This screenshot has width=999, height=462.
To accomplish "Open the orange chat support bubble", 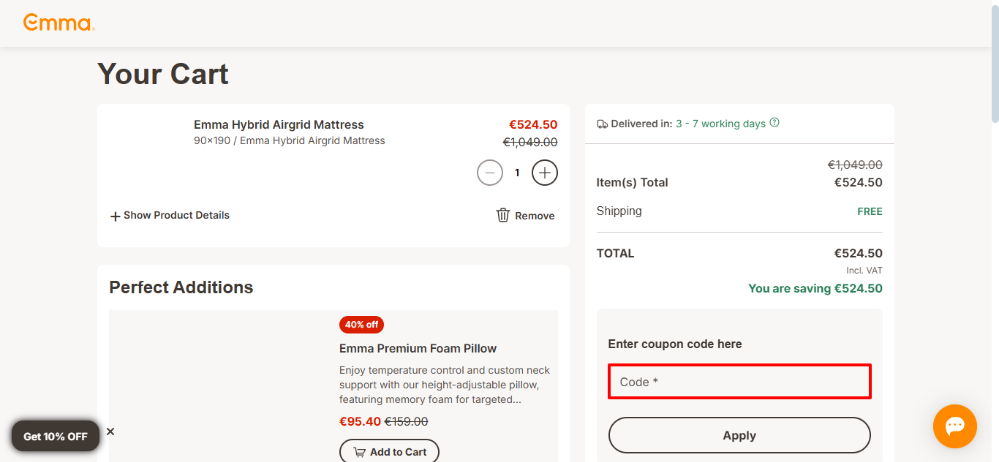I will click(954, 426).
